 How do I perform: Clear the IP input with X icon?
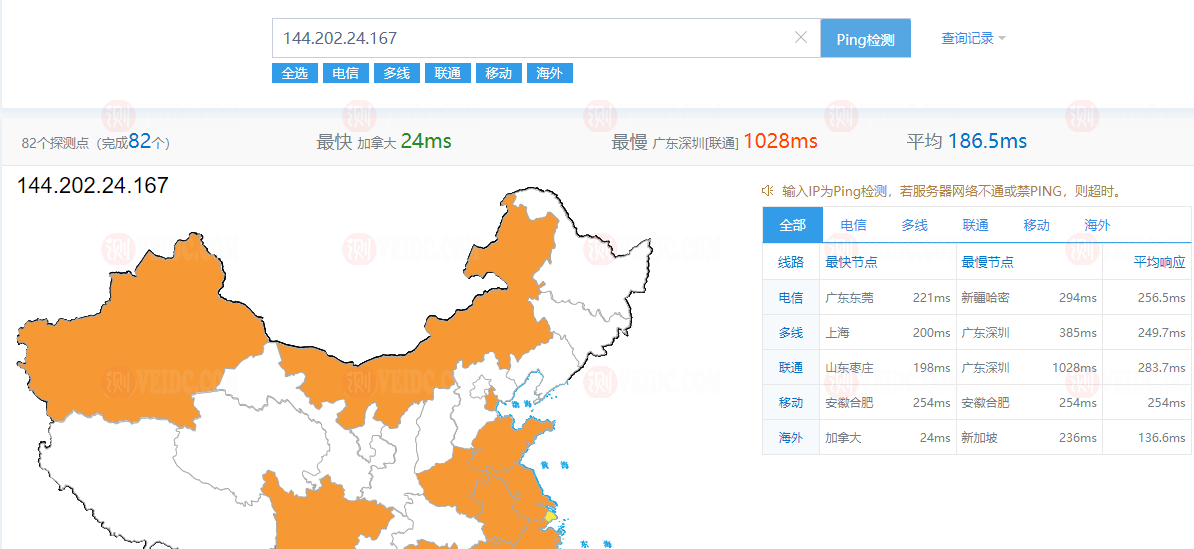click(801, 37)
